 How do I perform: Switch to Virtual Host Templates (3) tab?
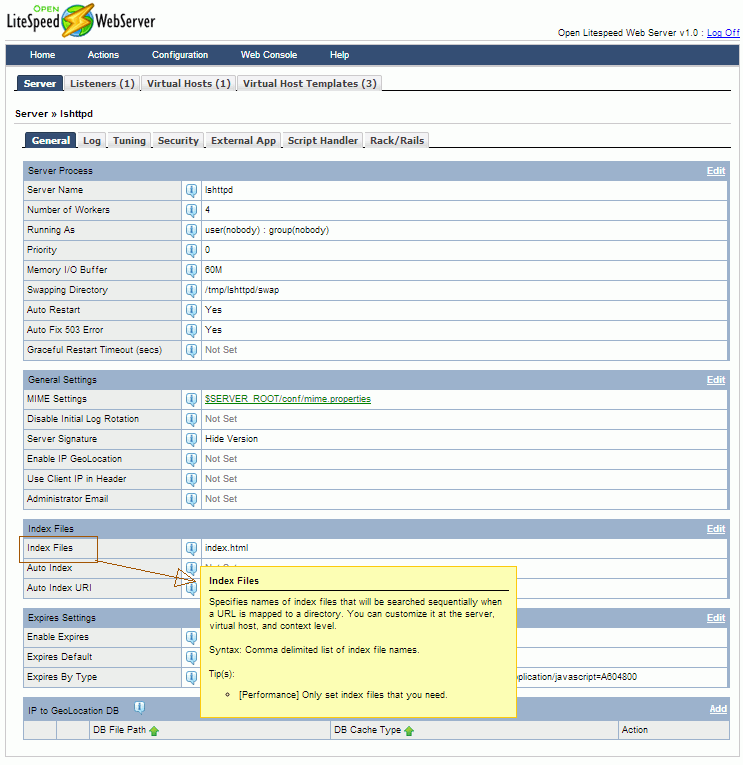pyautogui.click(x=310, y=83)
